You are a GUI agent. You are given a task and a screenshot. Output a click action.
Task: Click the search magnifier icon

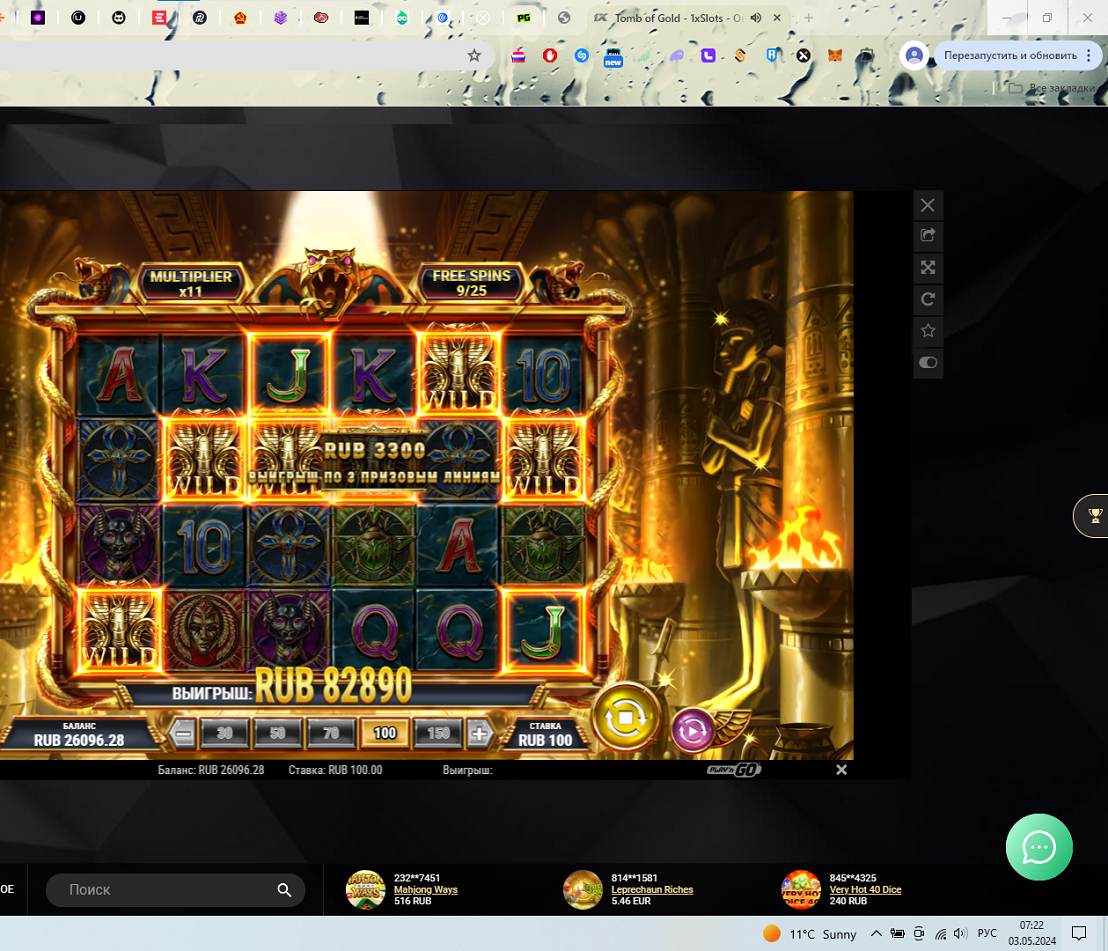point(284,890)
